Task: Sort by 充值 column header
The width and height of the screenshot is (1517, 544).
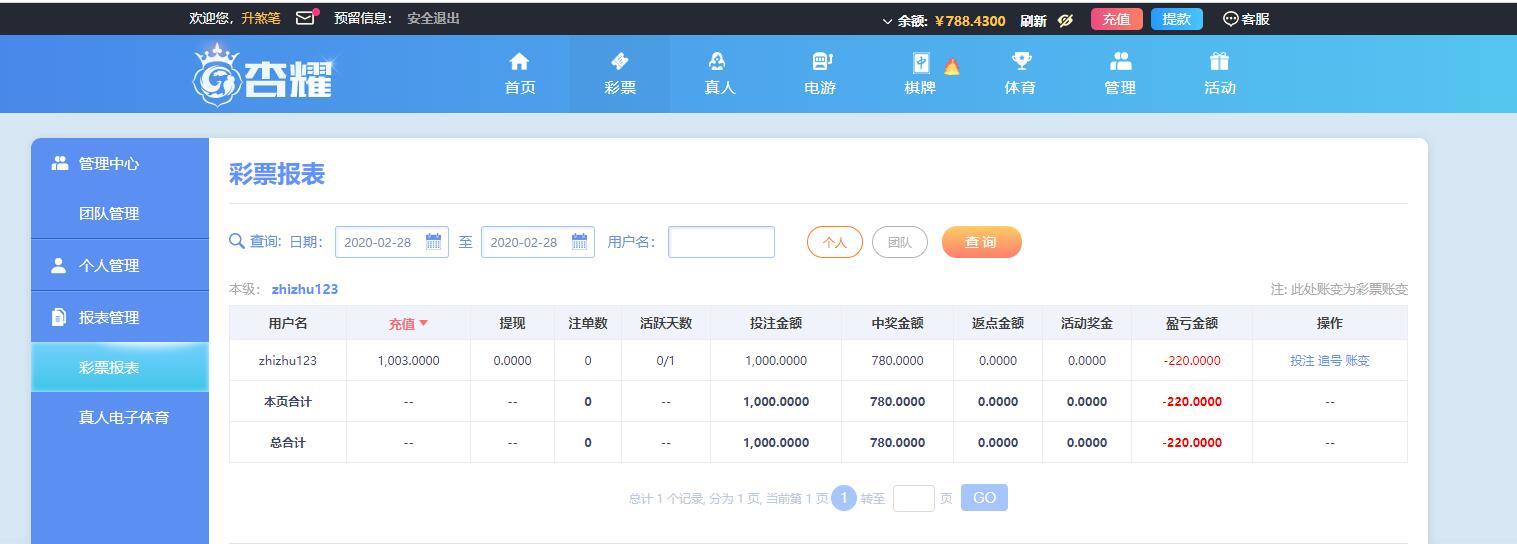Action: (408, 323)
